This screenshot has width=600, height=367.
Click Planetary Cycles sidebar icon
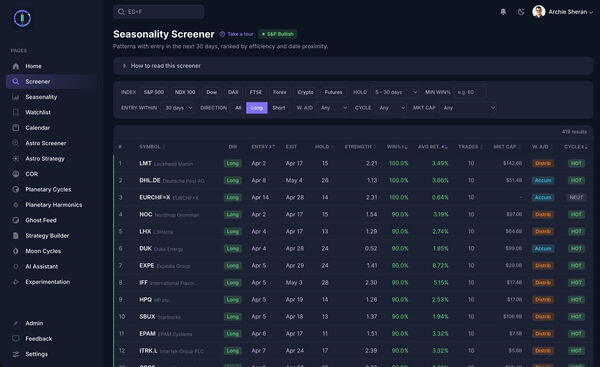[16, 189]
